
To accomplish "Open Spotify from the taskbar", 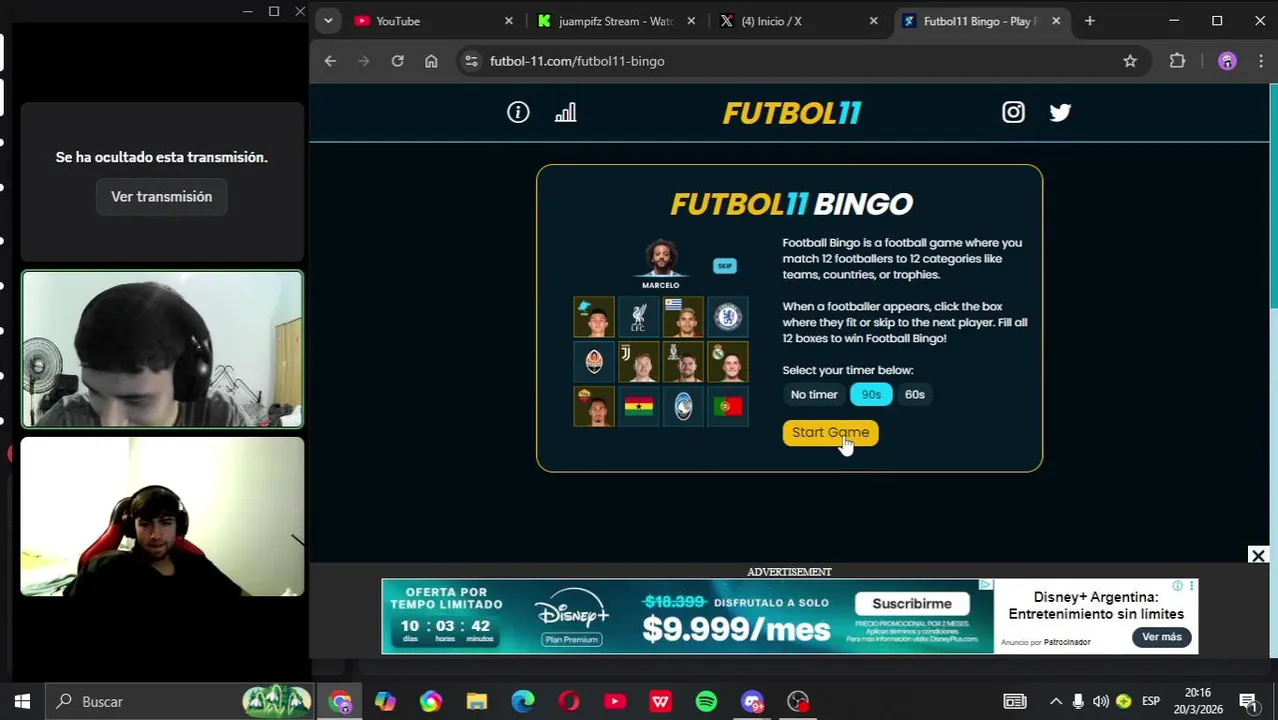I will tap(706, 701).
